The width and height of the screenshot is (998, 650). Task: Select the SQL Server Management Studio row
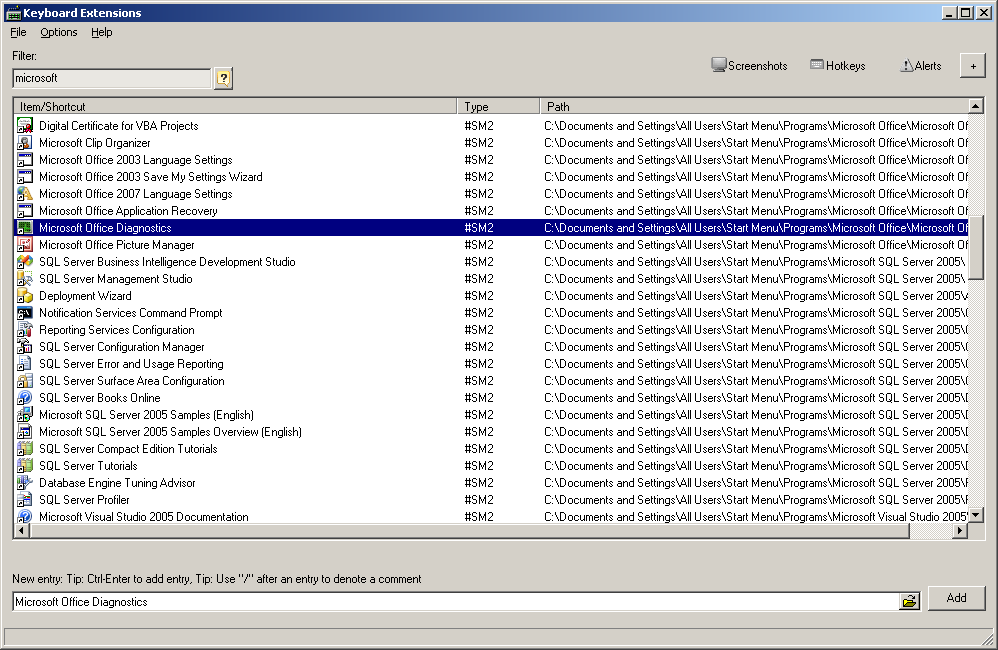tap(116, 279)
